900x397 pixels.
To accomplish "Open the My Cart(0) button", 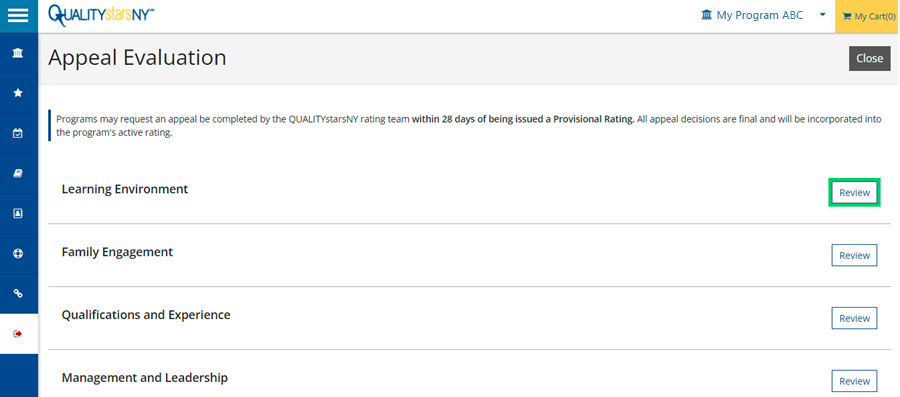I will click(868, 17).
